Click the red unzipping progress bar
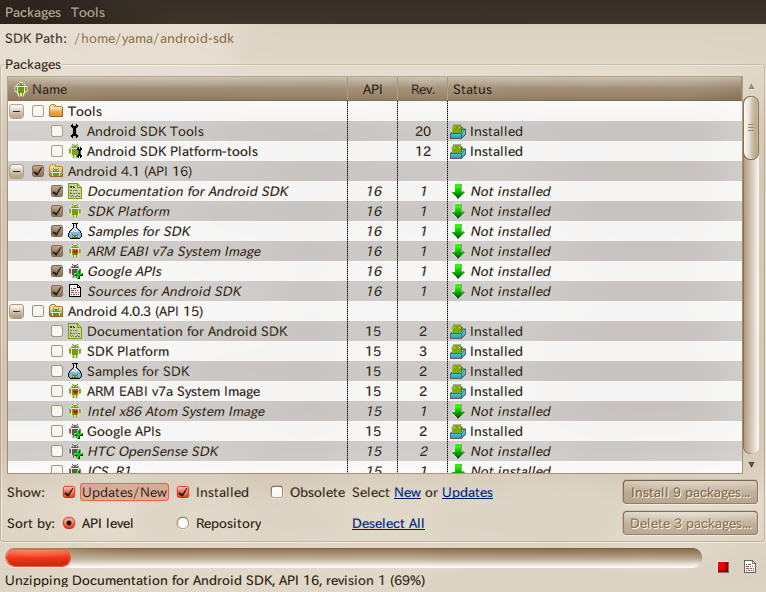This screenshot has height=592, width=766. tap(38, 558)
